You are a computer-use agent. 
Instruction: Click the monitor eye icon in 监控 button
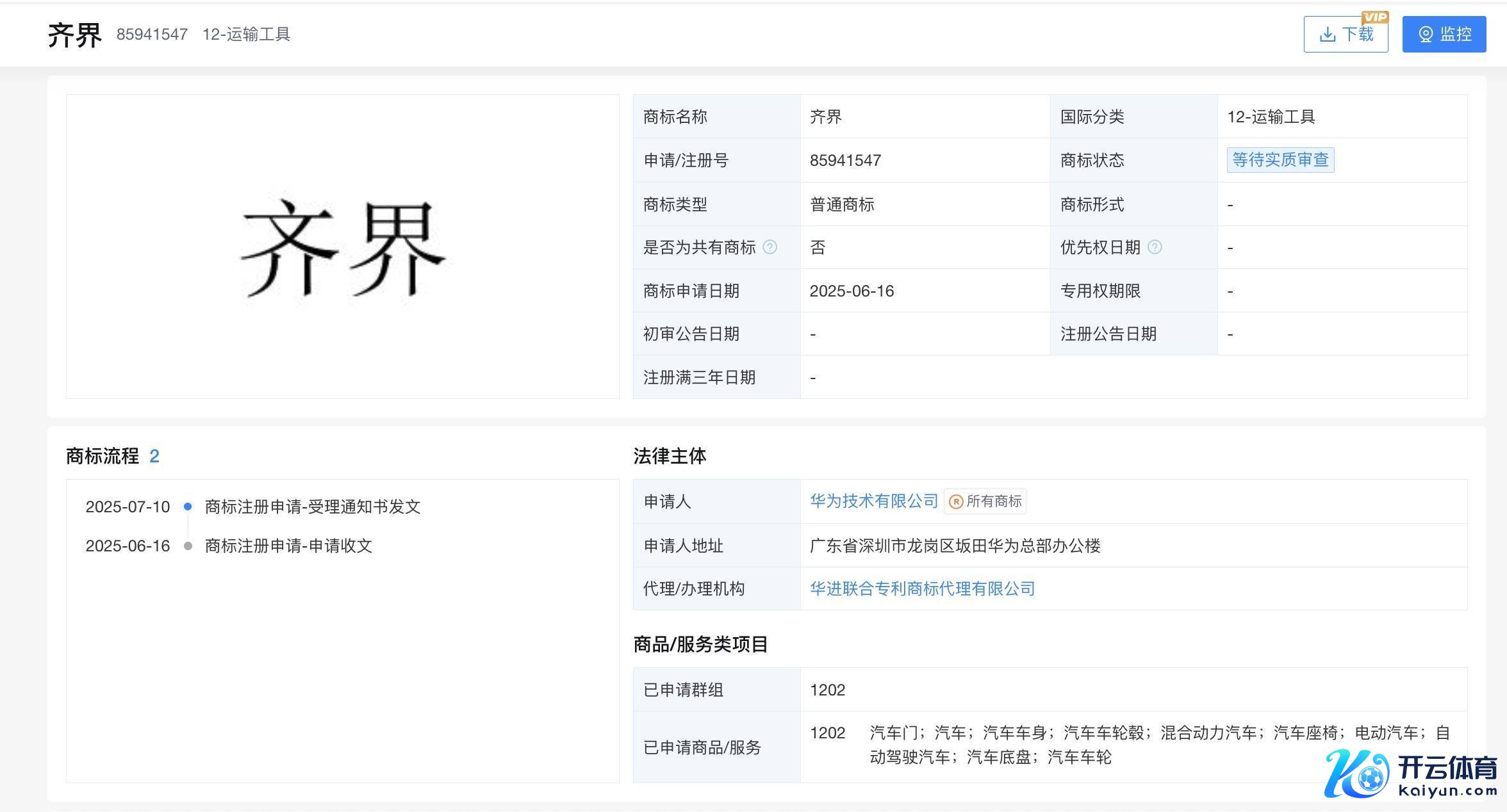click(x=1426, y=35)
